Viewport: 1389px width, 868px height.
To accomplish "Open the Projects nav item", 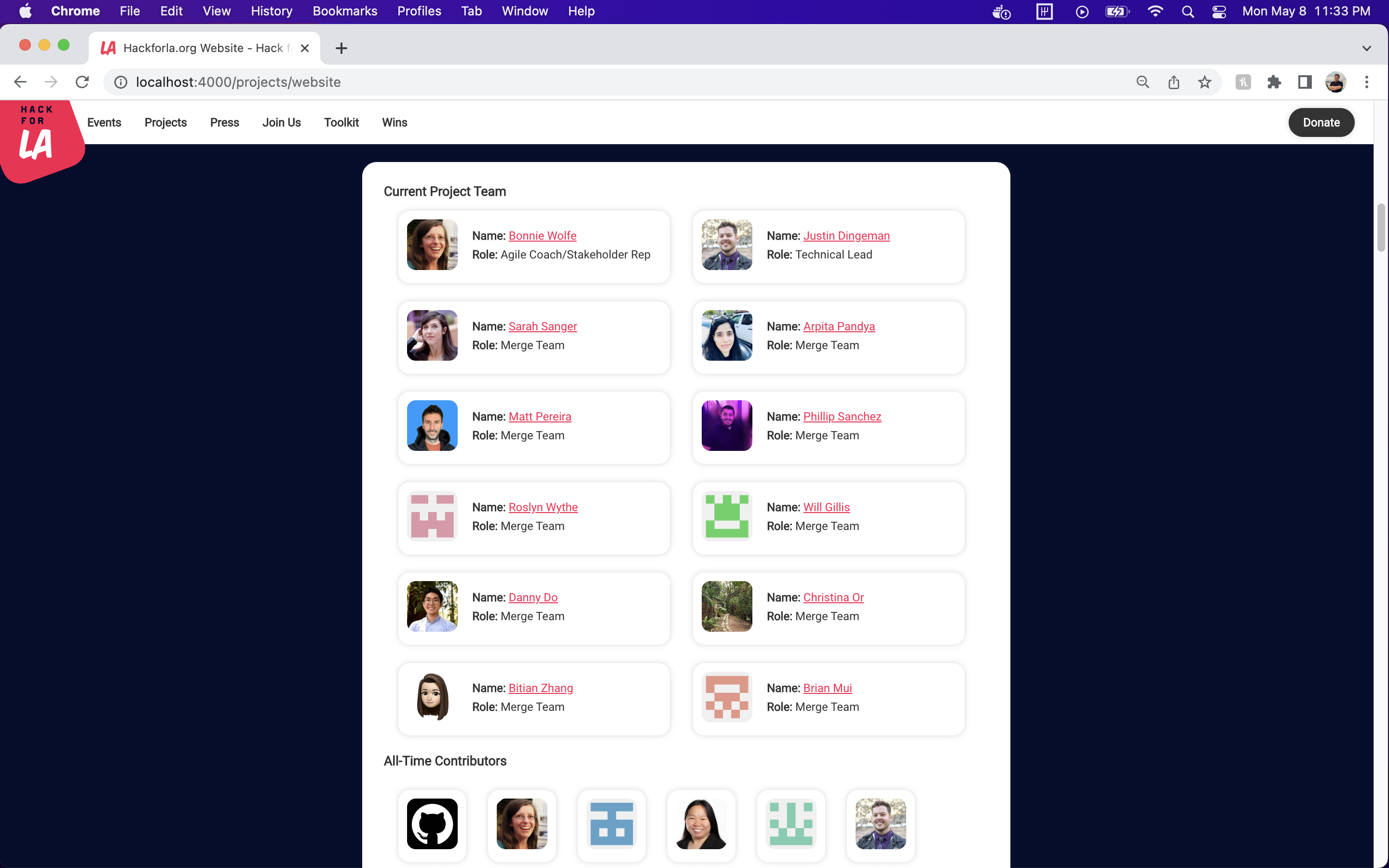I will click(165, 122).
